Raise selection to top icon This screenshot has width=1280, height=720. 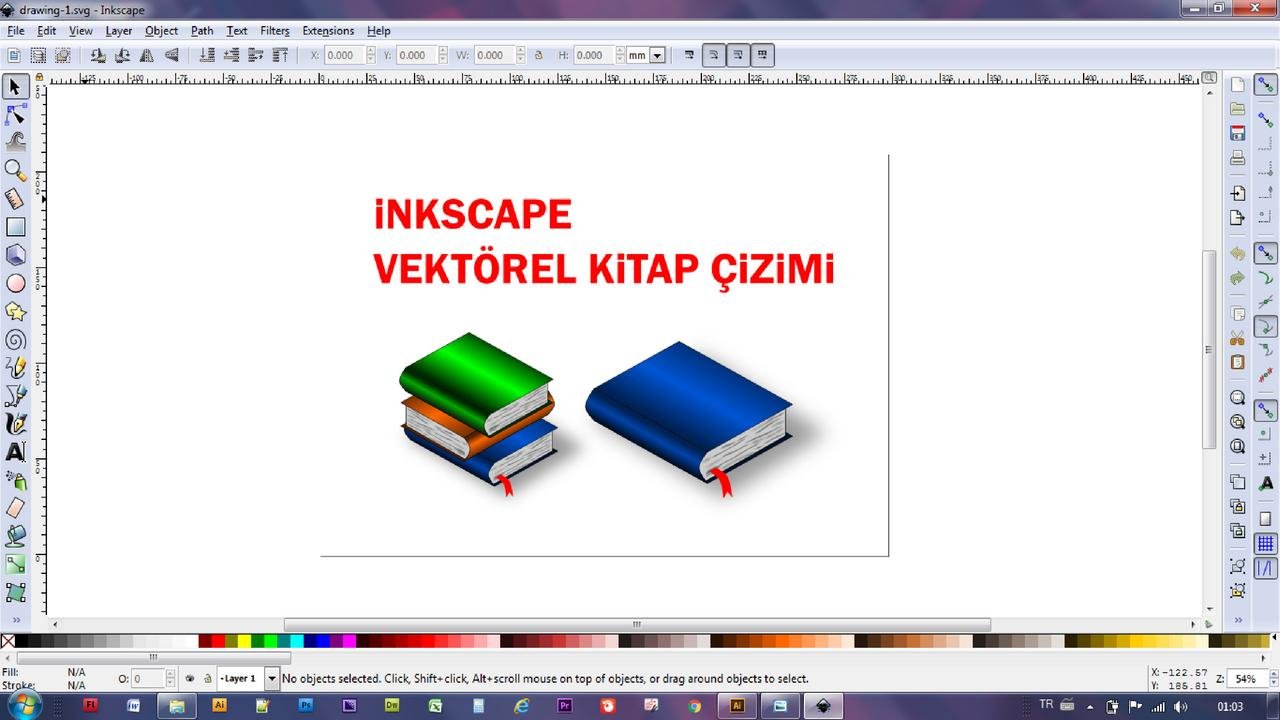(x=281, y=55)
